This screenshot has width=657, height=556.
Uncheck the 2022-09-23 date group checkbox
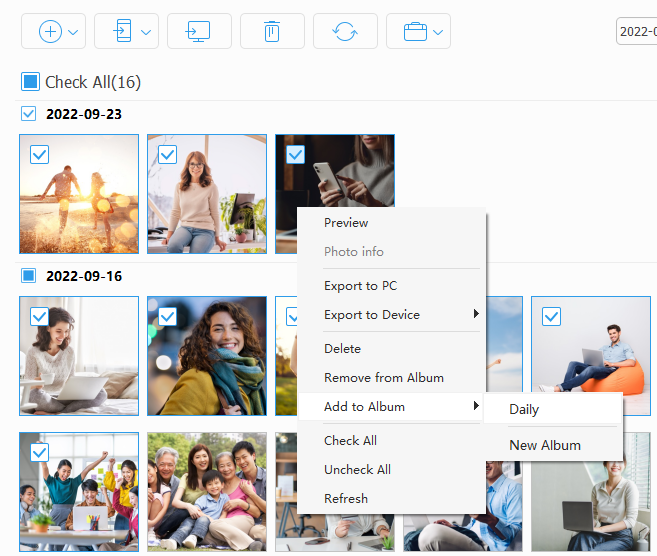pos(29,114)
